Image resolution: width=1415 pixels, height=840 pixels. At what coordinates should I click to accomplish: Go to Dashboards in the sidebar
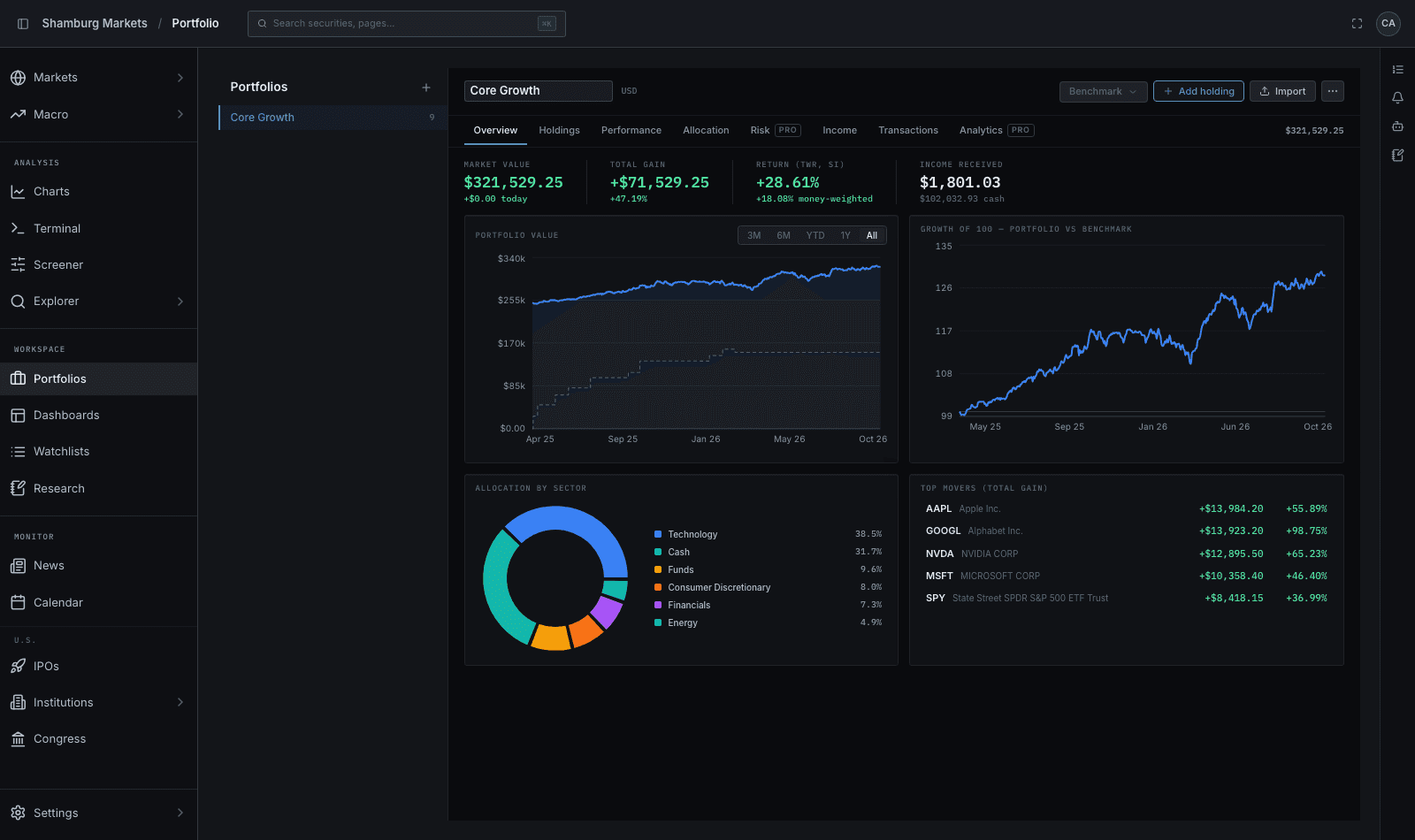point(98,416)
